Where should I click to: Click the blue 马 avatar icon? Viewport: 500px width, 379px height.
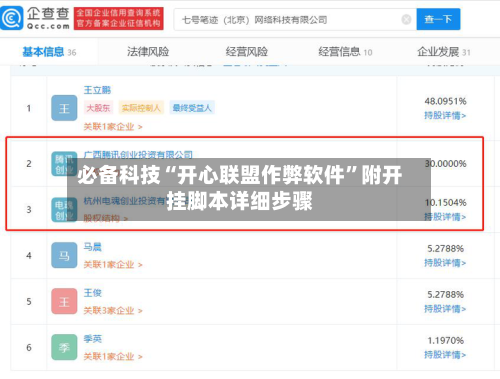pos(64,255)
